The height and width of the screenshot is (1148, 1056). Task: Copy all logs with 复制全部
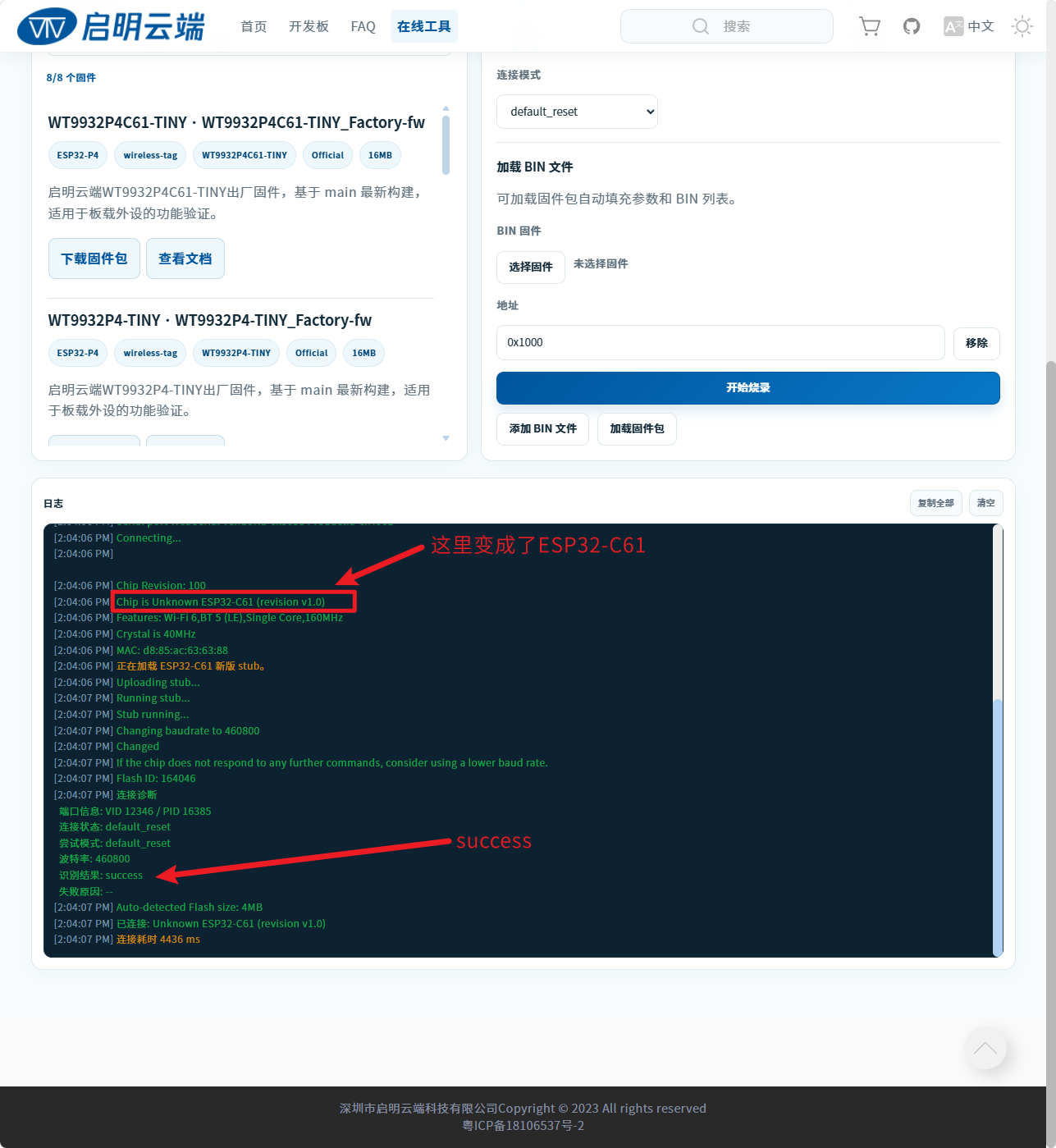pyautogui.click(x=936, y=503)
